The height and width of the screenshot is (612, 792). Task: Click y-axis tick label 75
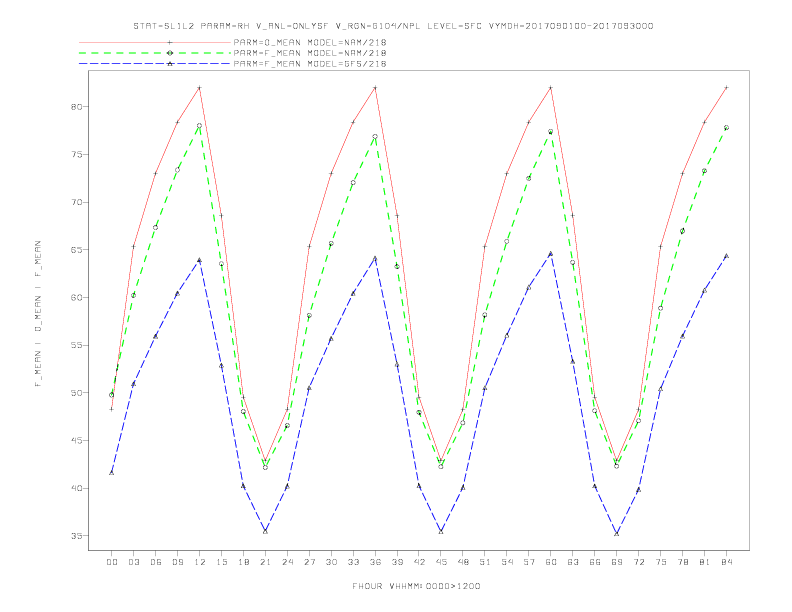(77, 155)
